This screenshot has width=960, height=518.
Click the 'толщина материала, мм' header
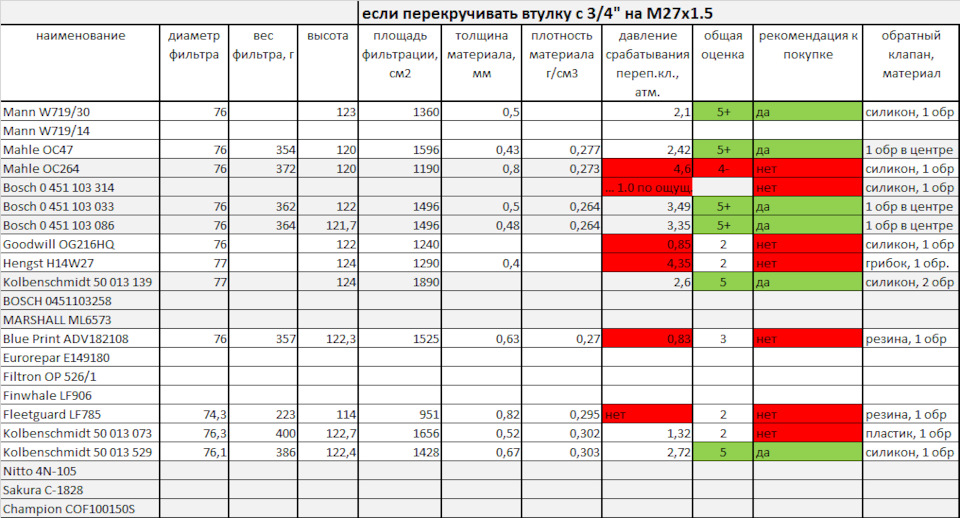[x=481, y=63]
